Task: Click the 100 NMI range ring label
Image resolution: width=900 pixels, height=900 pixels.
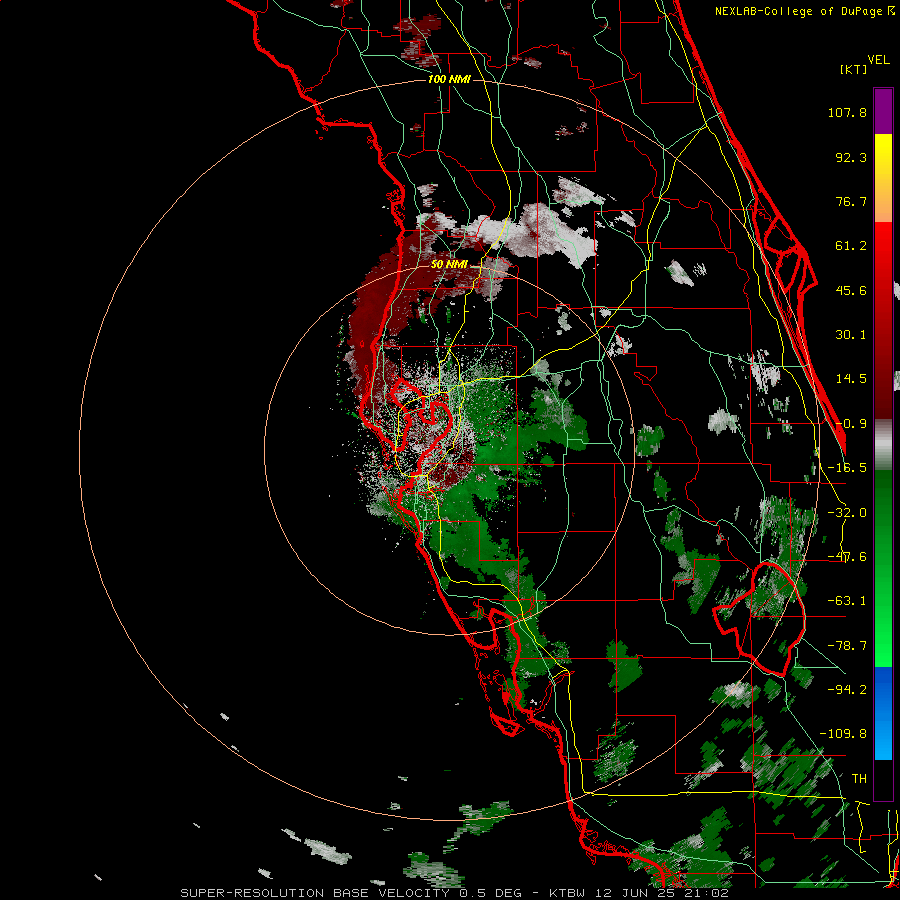Action: click(449, 79)
